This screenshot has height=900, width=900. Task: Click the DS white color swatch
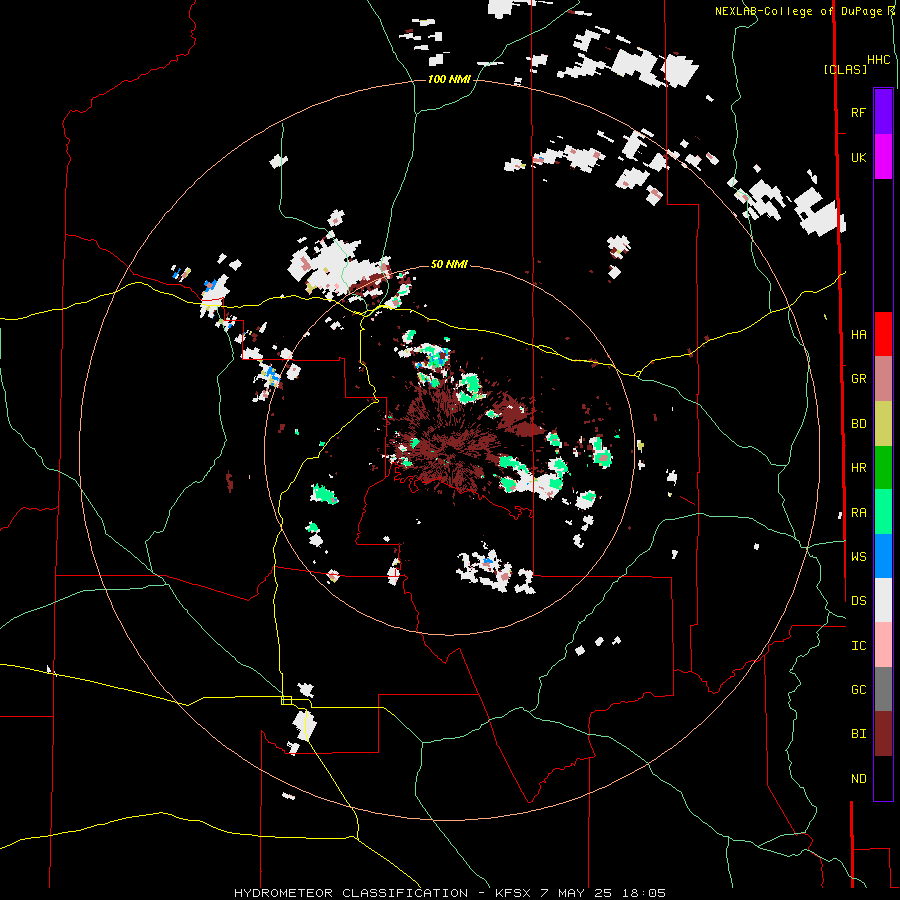point(883,600)
